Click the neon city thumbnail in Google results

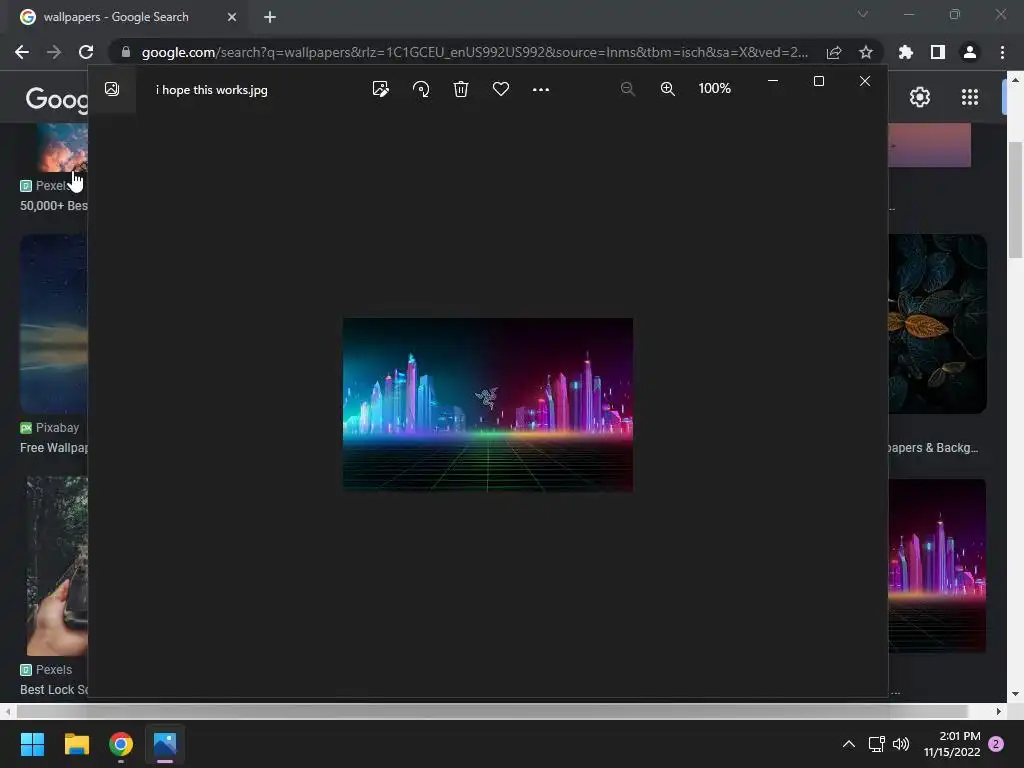click(937, 566)
